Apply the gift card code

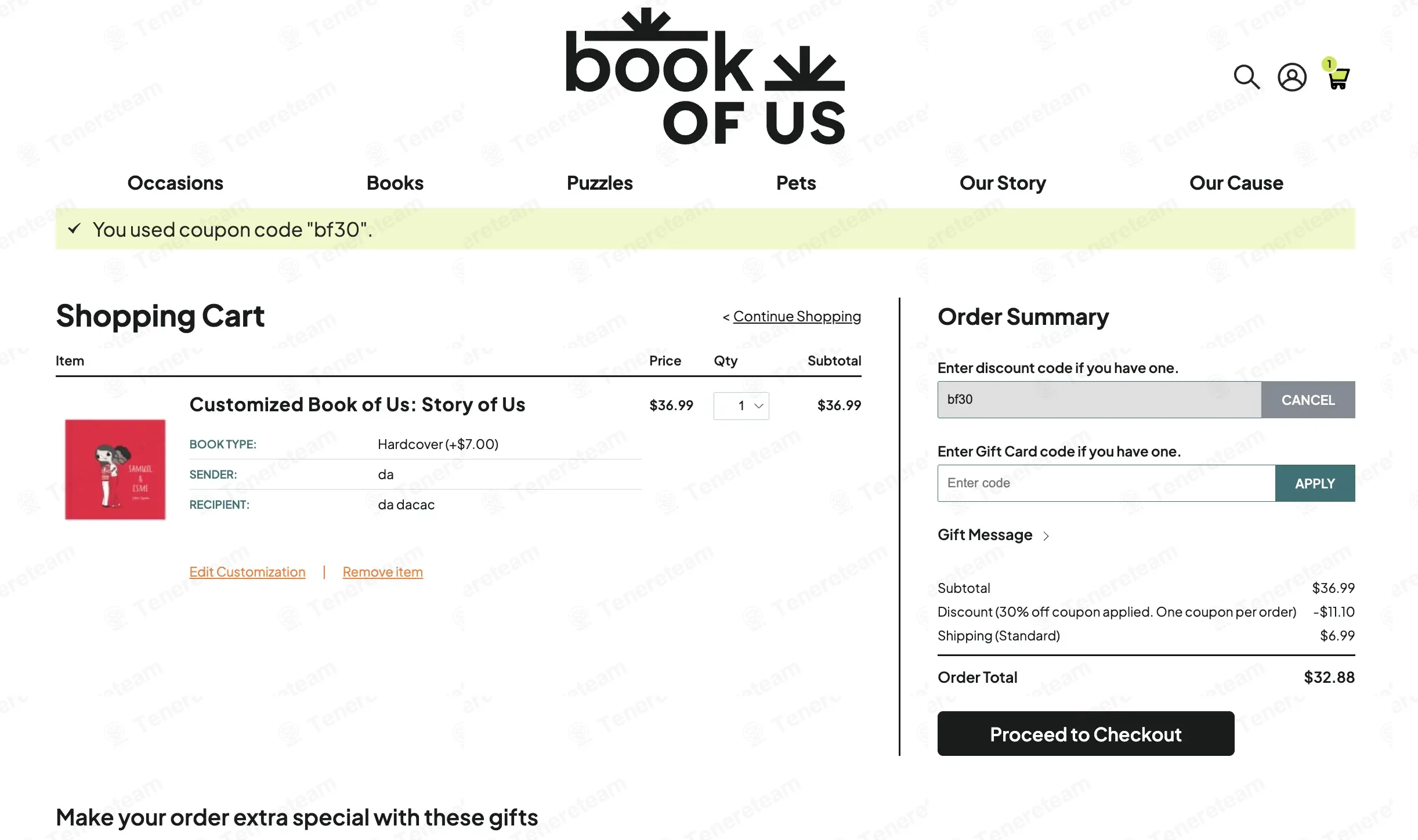point(1315,483)
